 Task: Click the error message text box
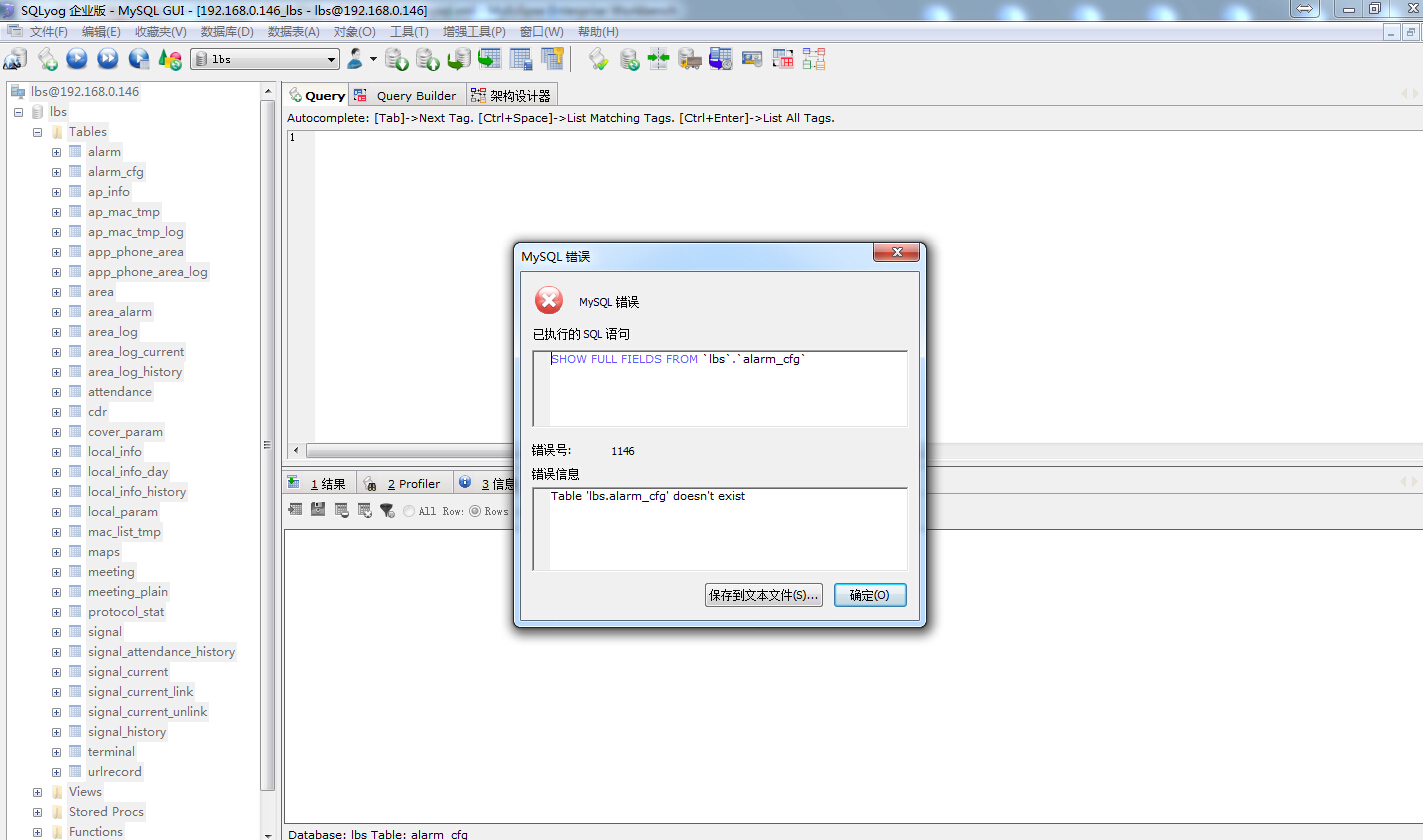[720, 529]
